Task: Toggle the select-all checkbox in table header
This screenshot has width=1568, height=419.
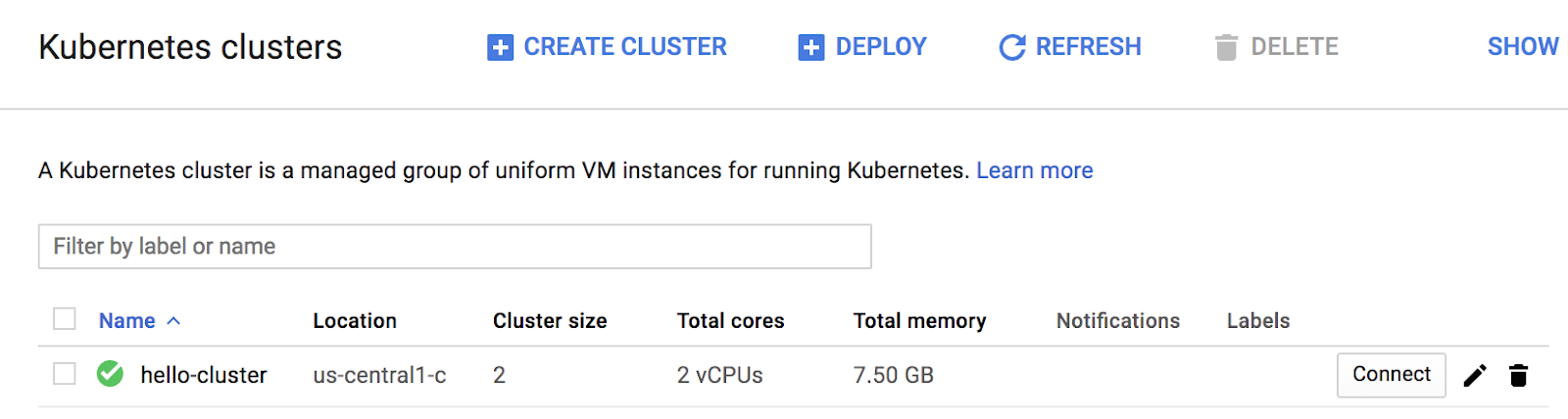Action: coord(65,319)
